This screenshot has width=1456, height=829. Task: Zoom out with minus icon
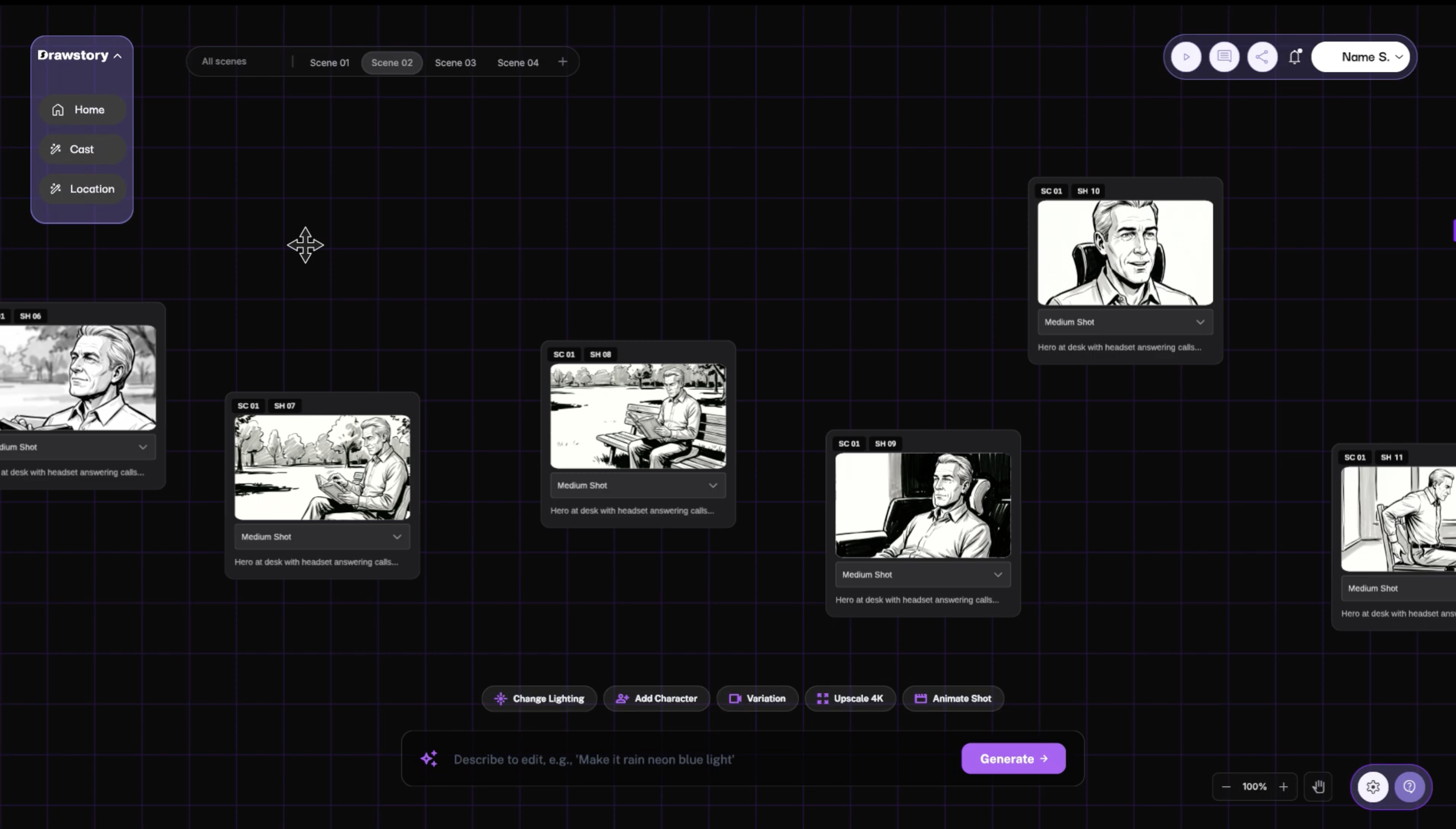(x=1226, y=787)
